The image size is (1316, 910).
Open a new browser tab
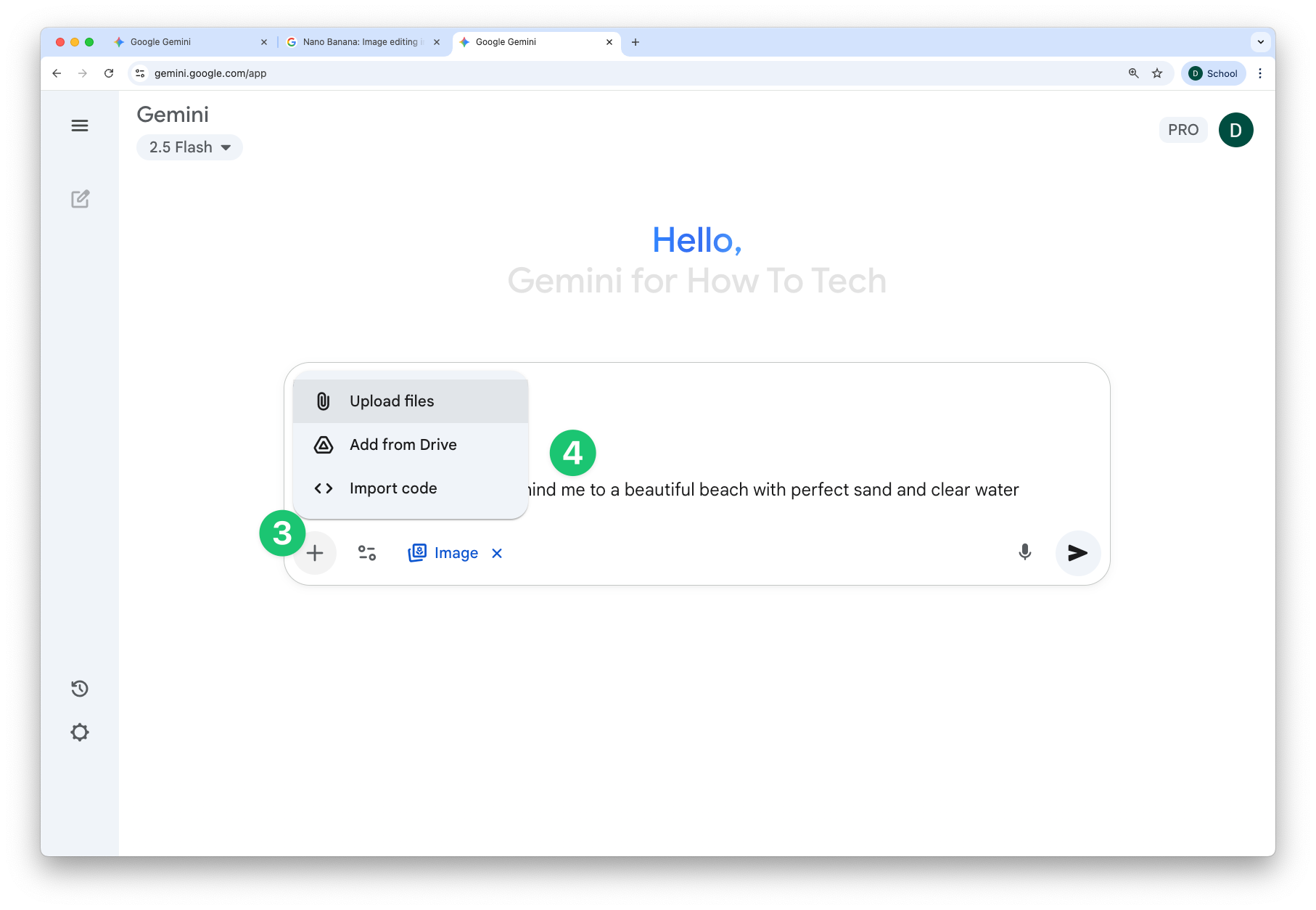[636, 42]
